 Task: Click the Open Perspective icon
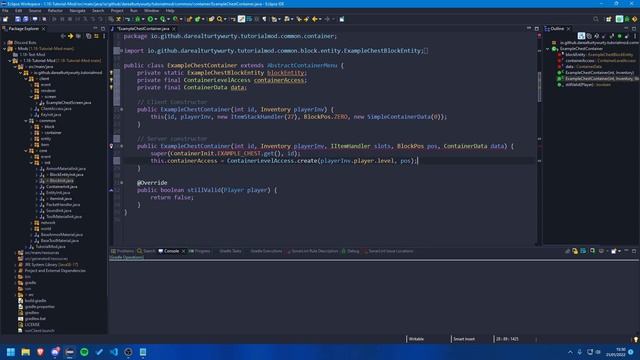[609, 19]
